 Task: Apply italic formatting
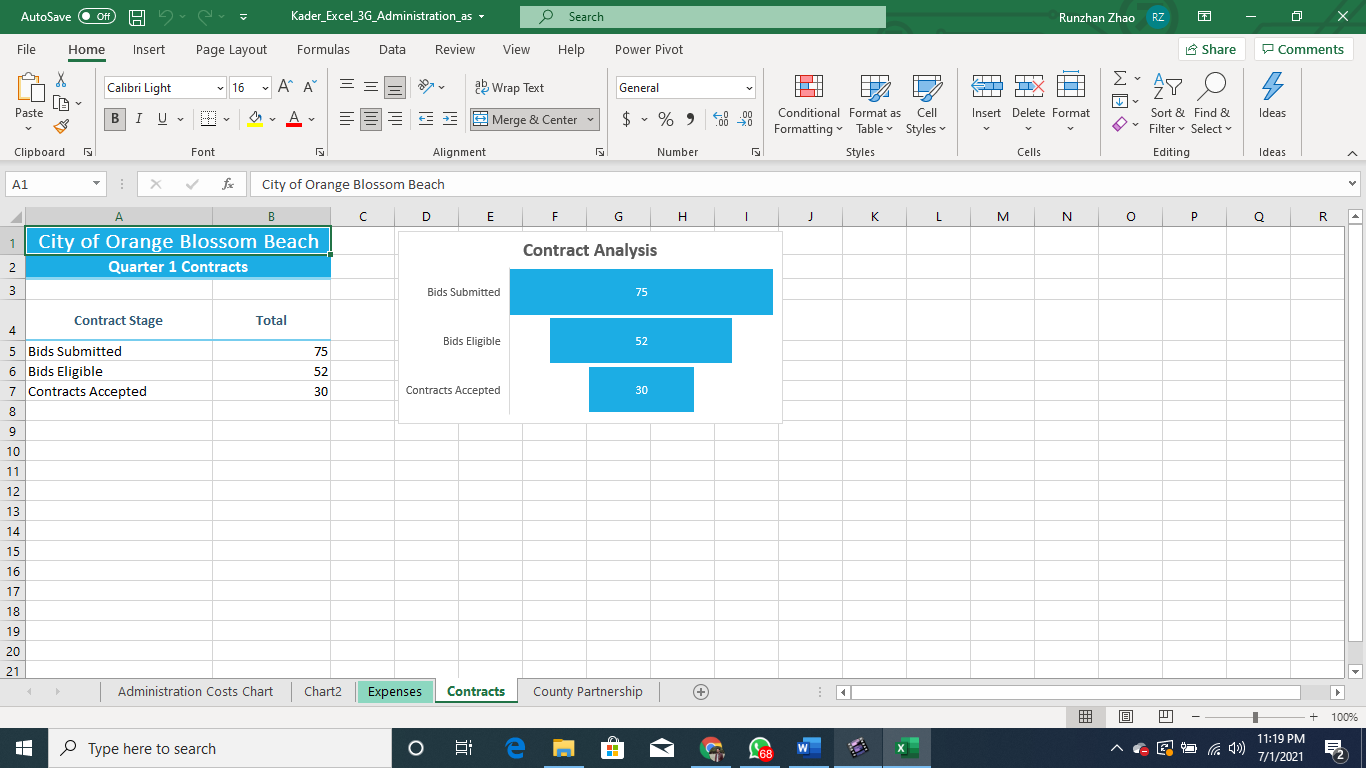click(138, 119)
